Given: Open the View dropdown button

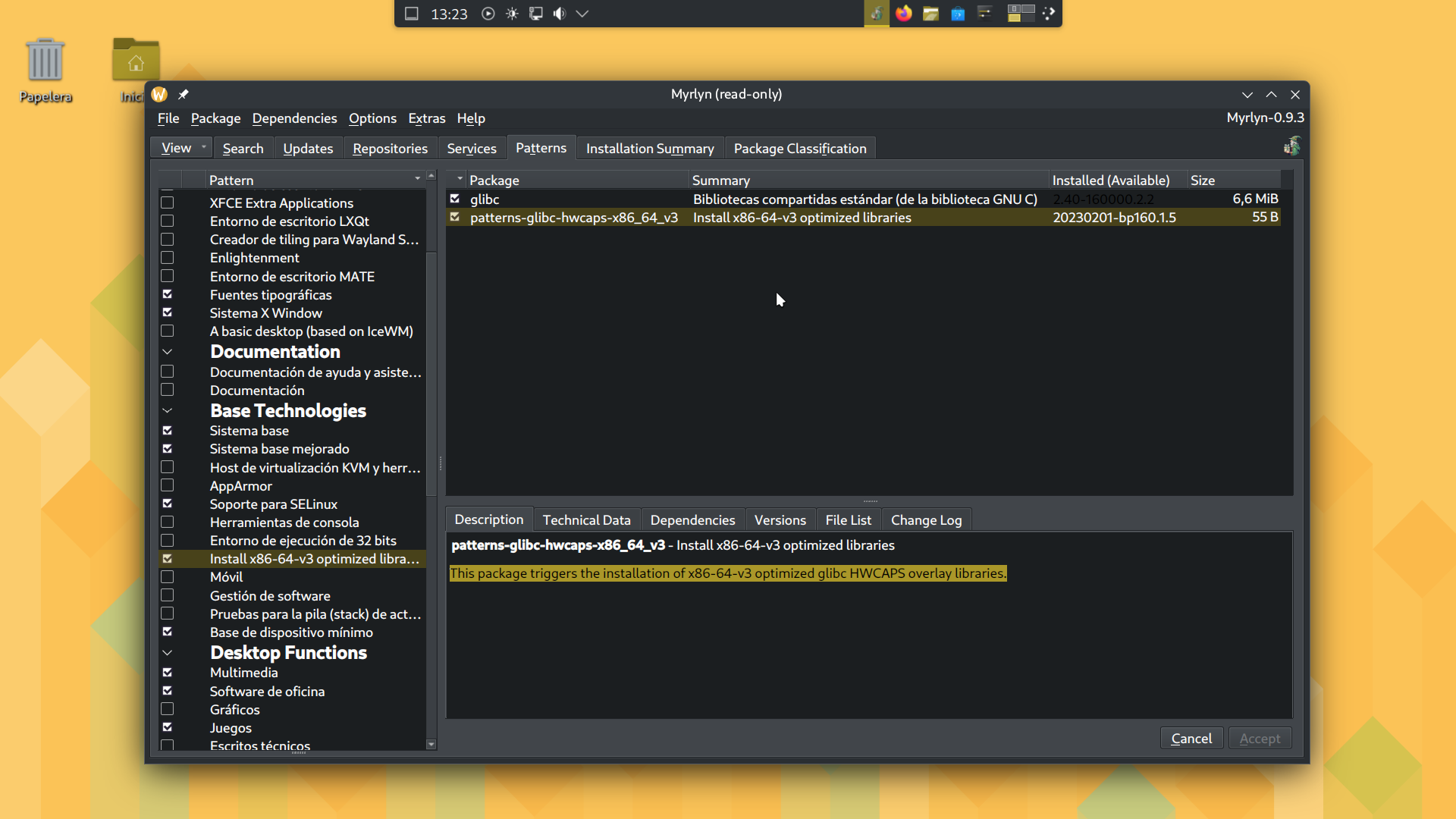Looking at the screenshot, I should point(182,148).
